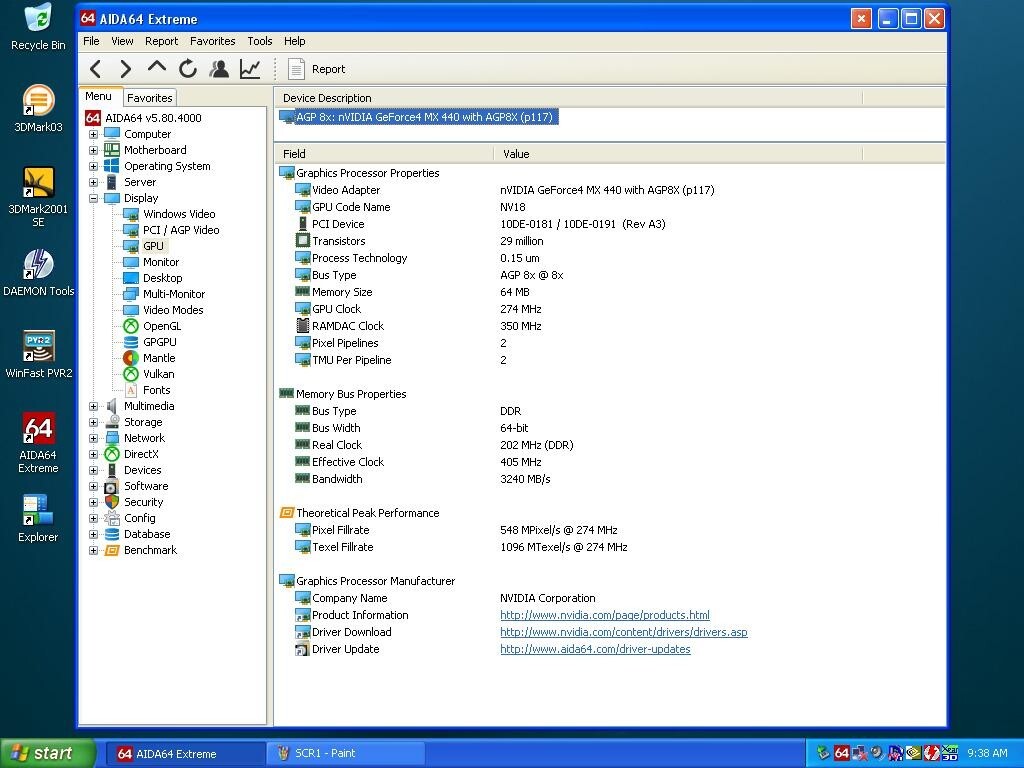
Task: Expand the Network tree node
Action: point(93,438)
